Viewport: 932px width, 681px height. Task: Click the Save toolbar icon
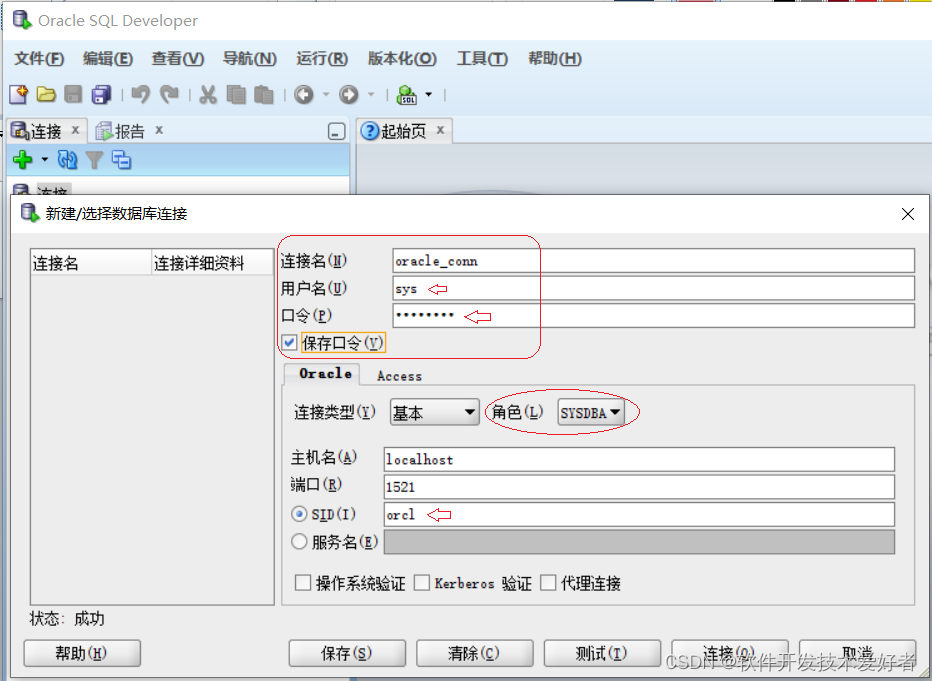73,94
